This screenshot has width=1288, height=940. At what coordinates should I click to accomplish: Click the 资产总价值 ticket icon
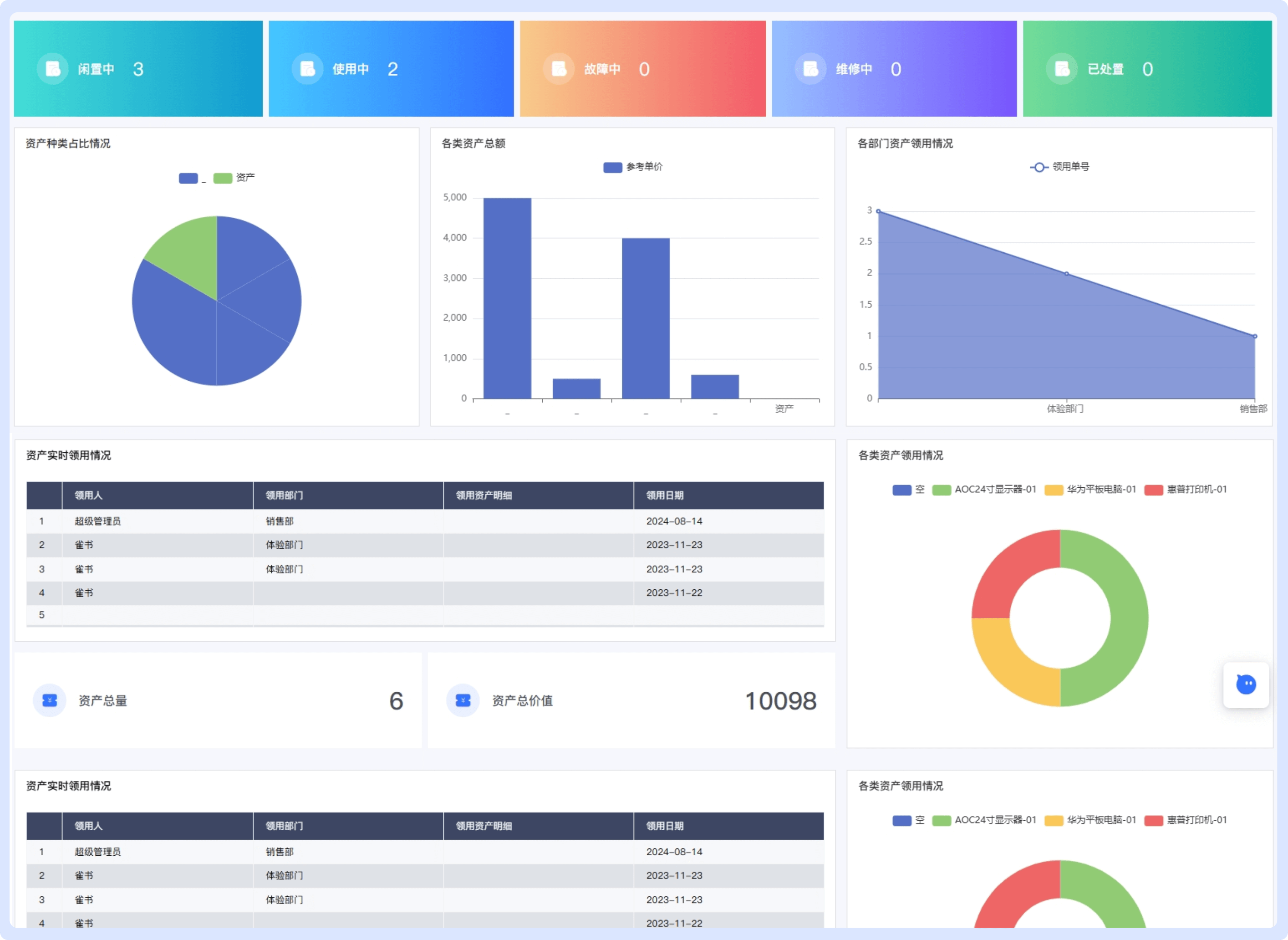pos(463,700)
